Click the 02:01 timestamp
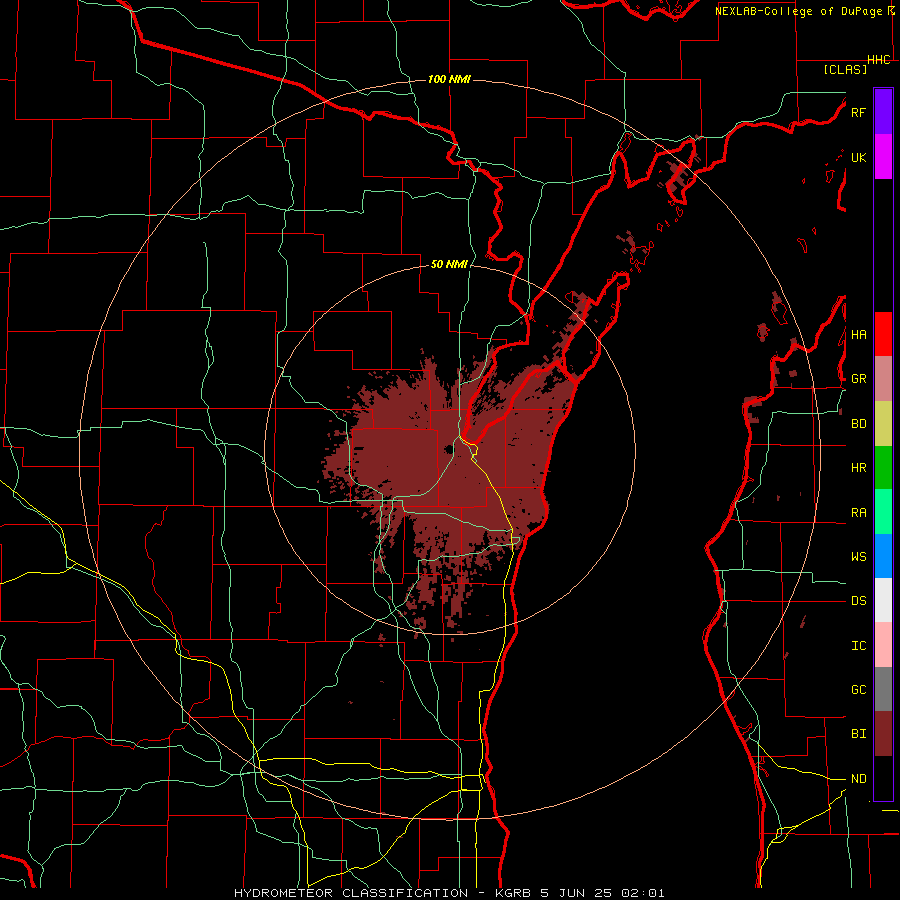 pyautogui.click(x=645, y=893)
